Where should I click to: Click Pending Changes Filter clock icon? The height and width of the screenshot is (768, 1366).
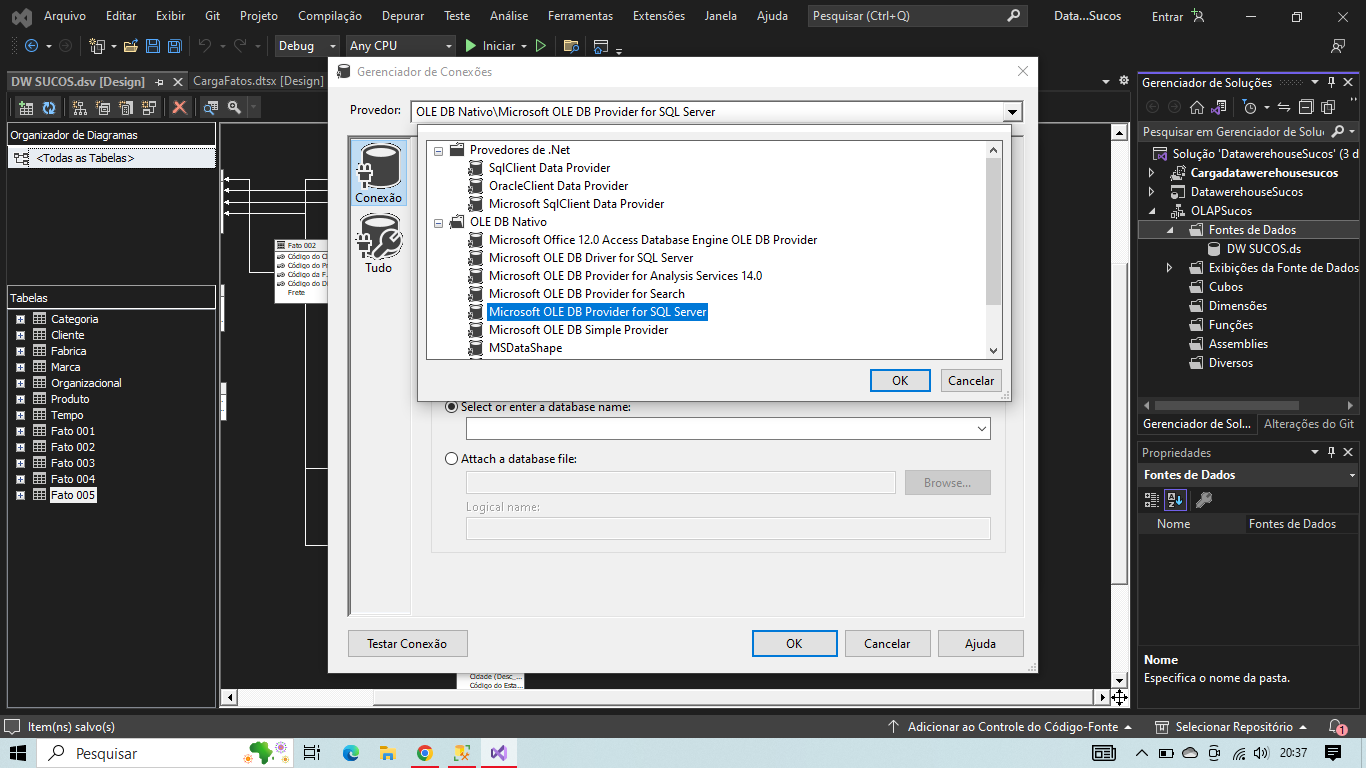click(x=1249, y=107)
